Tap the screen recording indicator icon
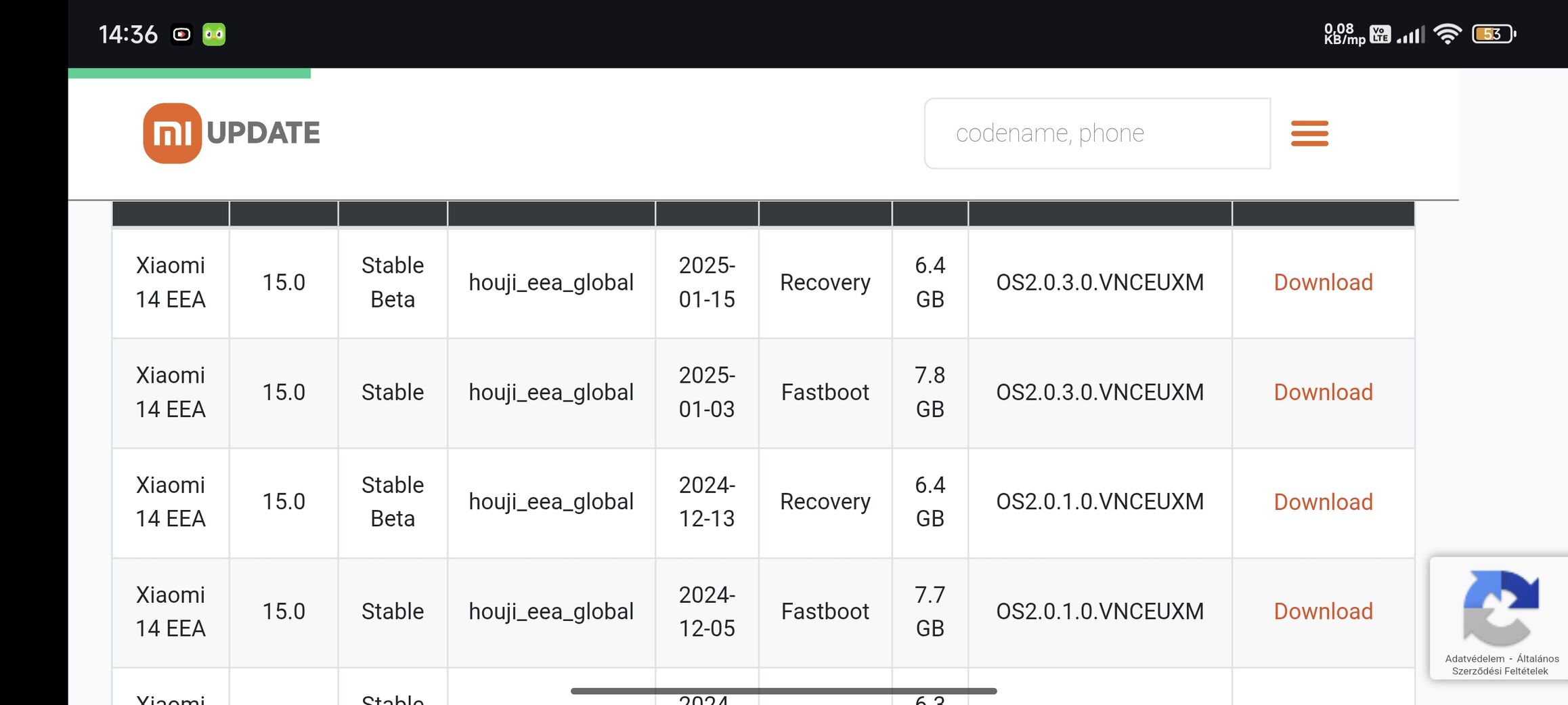Viewport: 1568px width, 705px height. pos(181,35)
